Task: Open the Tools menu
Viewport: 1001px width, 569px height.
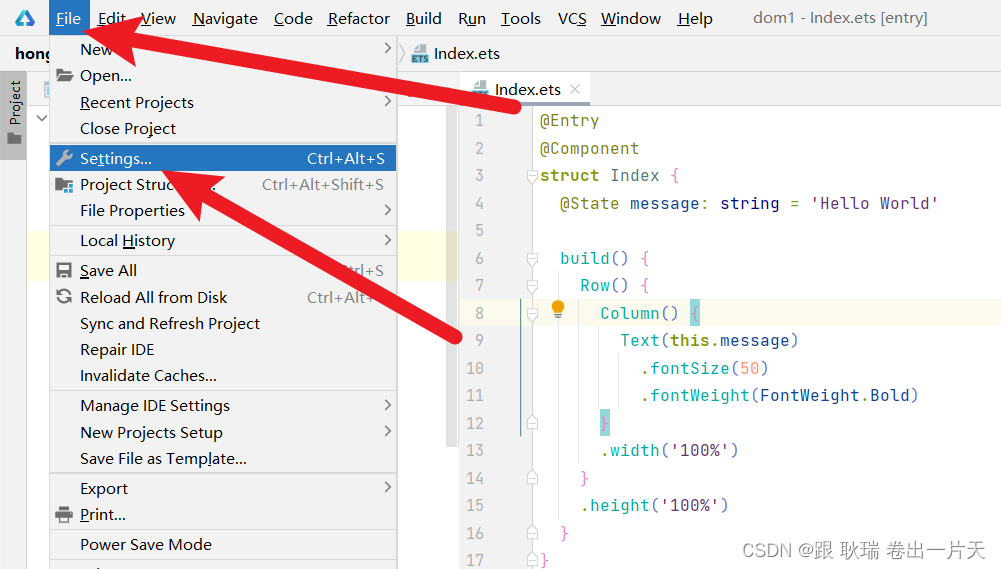Action: tap(520, 19)
